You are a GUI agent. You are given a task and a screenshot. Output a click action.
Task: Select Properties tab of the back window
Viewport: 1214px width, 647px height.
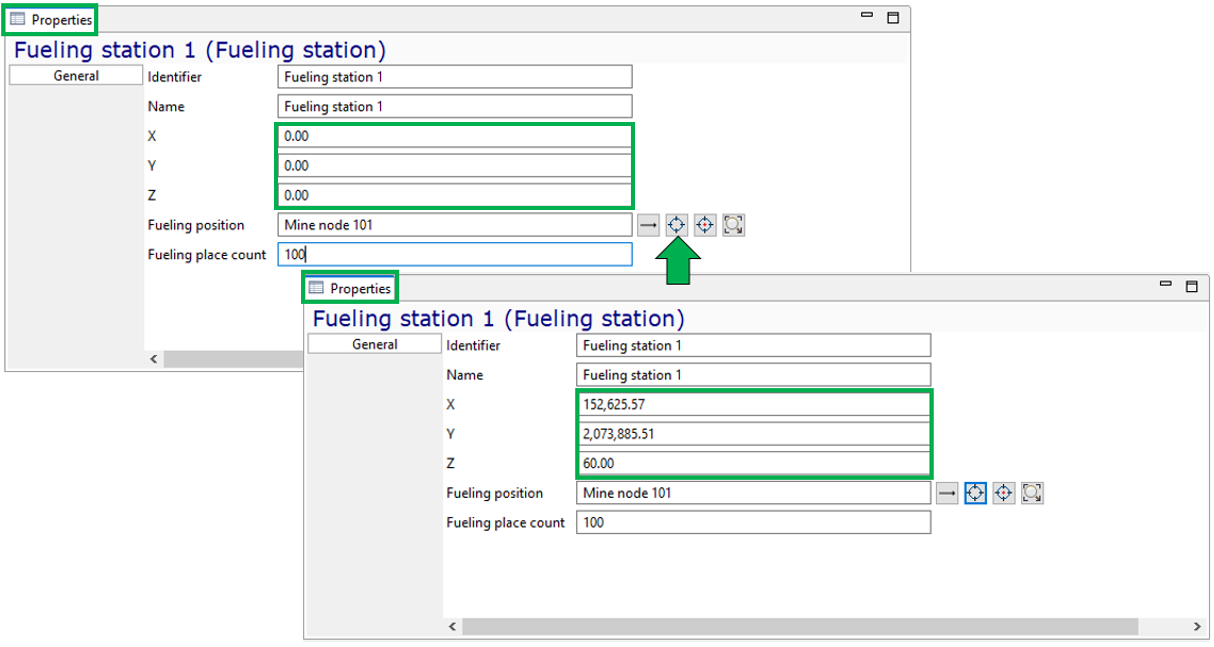pyautogui.click(x=51, y=19)
